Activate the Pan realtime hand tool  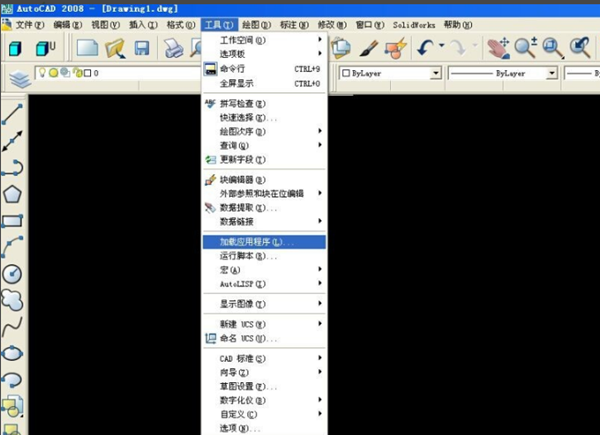497,48
